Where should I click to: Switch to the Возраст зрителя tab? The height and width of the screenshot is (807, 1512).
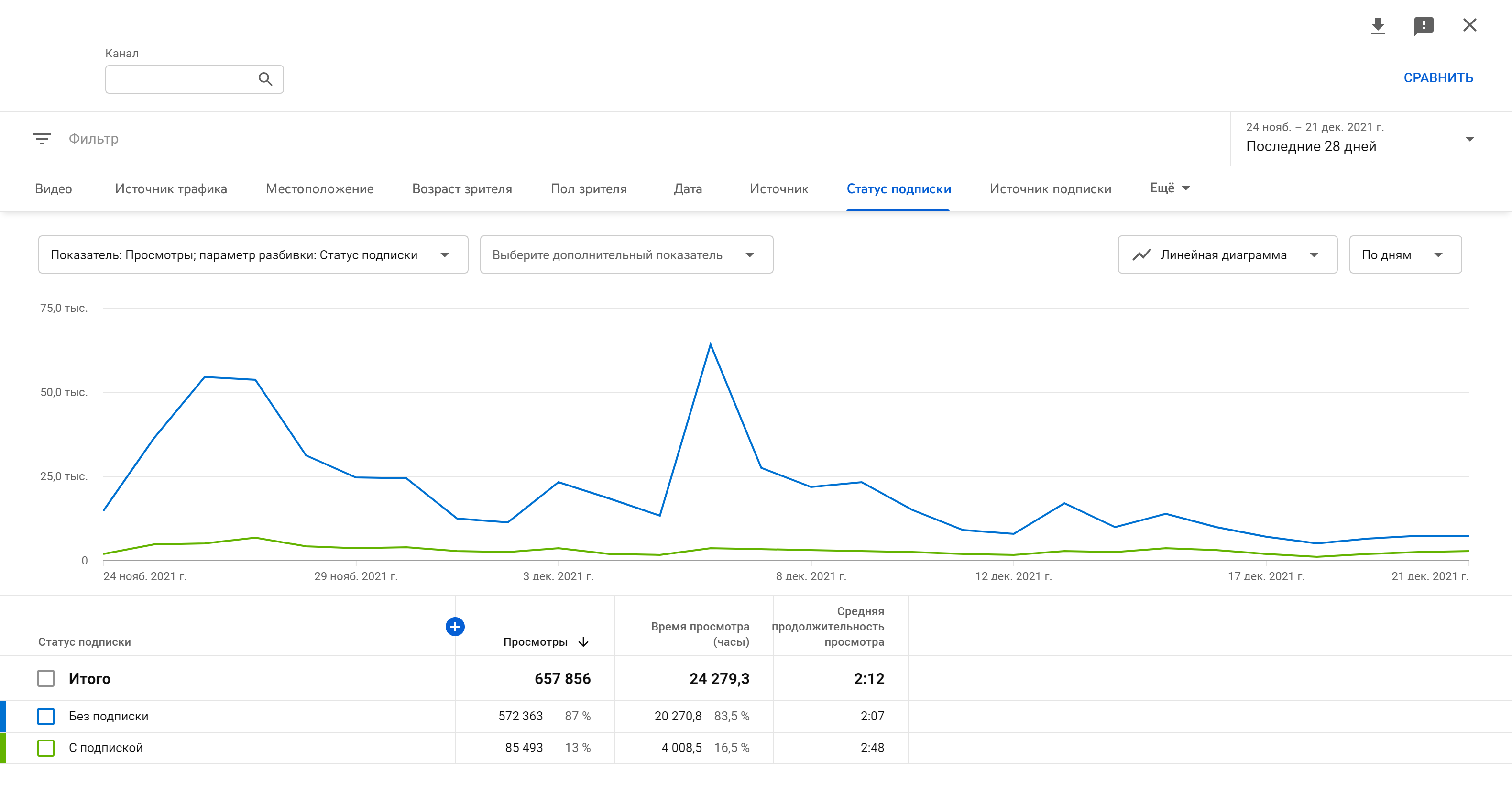[x=462, y=189]
